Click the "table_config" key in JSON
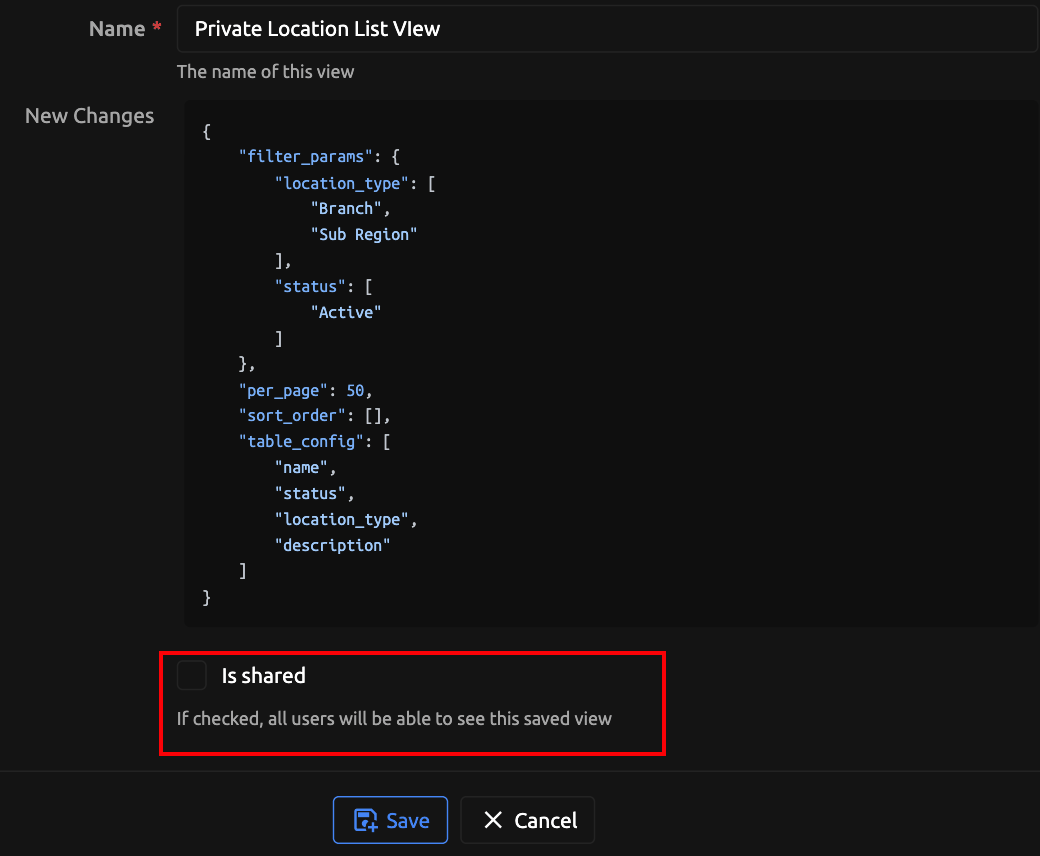Image resolution: width=1040 pixels, height=856 pixels. coord(300,442)
